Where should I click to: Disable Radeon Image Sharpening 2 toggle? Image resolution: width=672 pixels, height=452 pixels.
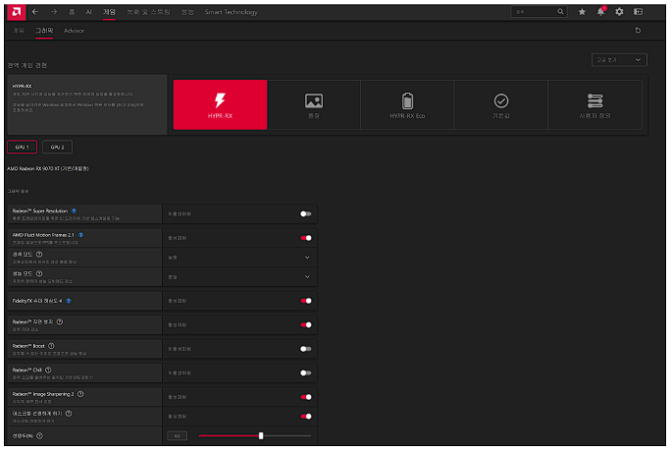306,397
